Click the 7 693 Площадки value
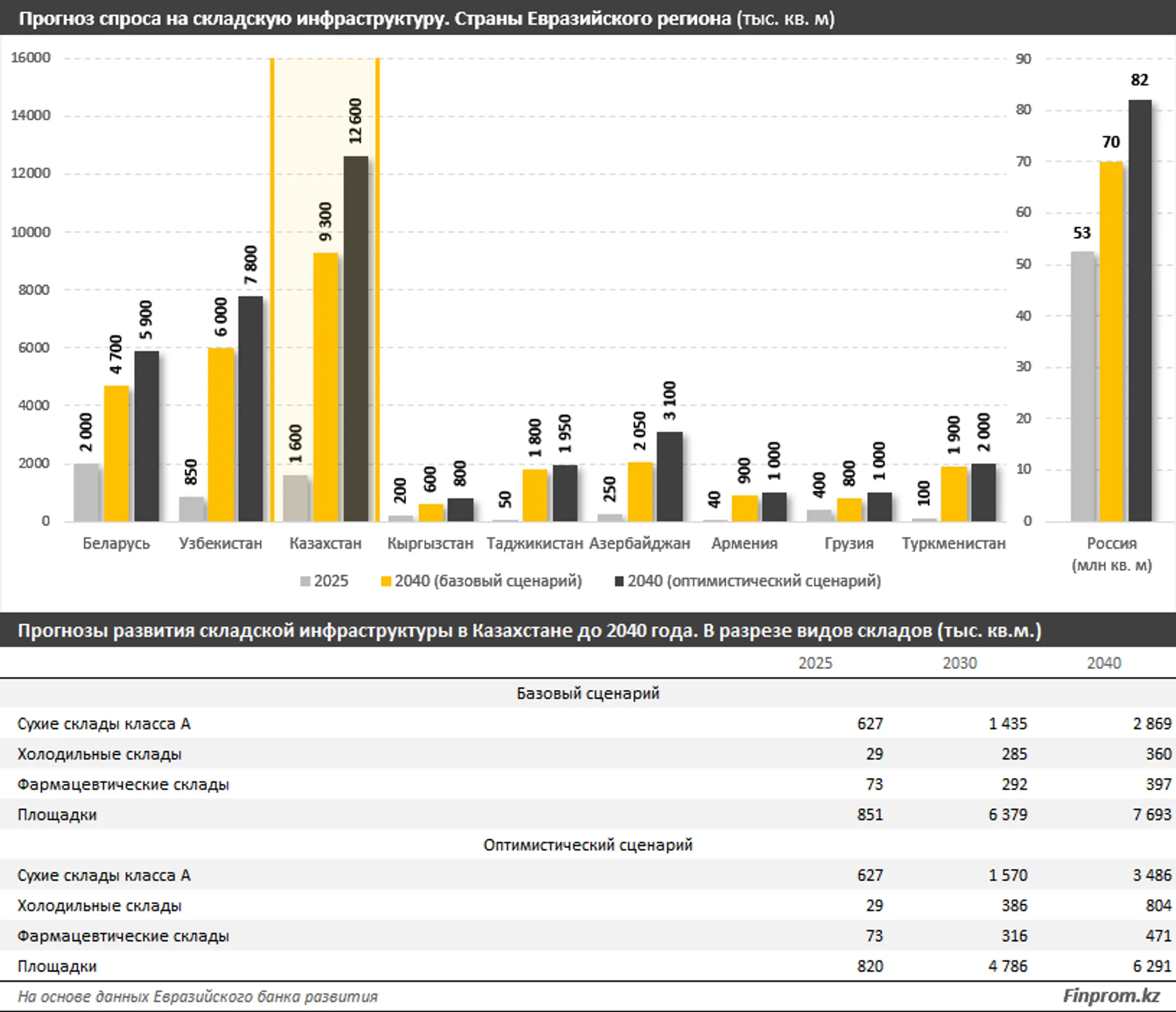 click(1151, 815)
